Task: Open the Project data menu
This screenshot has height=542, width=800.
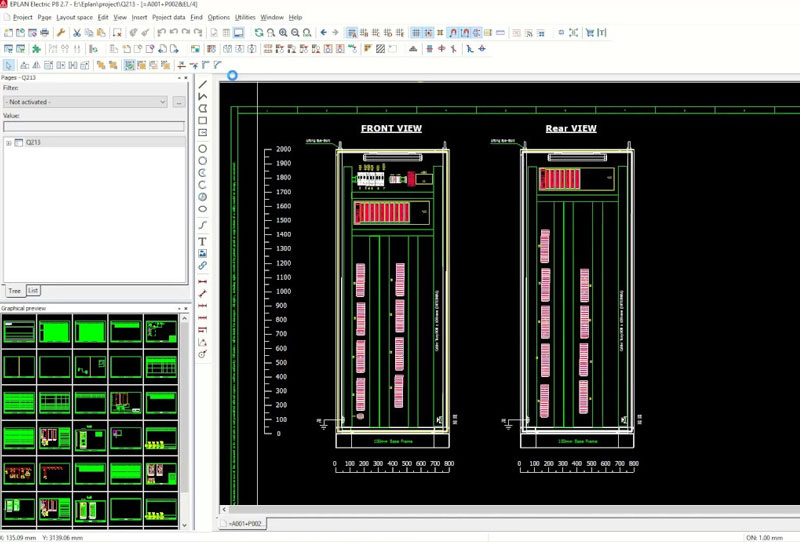Action: (168, 17)
